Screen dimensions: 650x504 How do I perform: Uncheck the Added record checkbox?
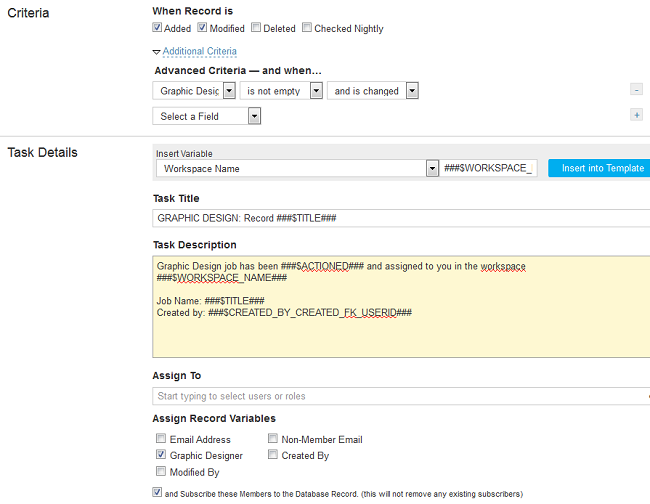coord(158,28)
